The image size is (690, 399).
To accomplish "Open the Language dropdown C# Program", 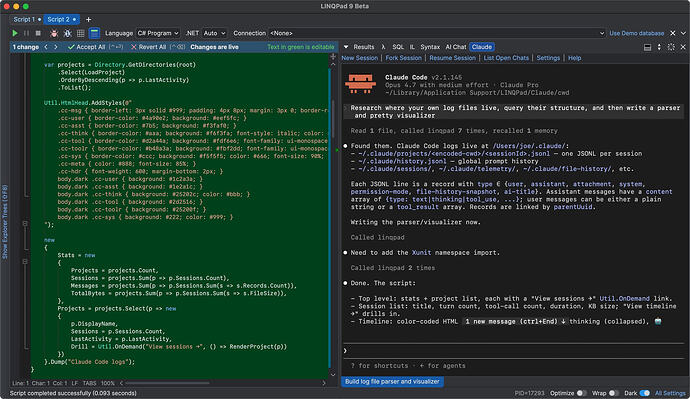I will [x=158, y=33].
